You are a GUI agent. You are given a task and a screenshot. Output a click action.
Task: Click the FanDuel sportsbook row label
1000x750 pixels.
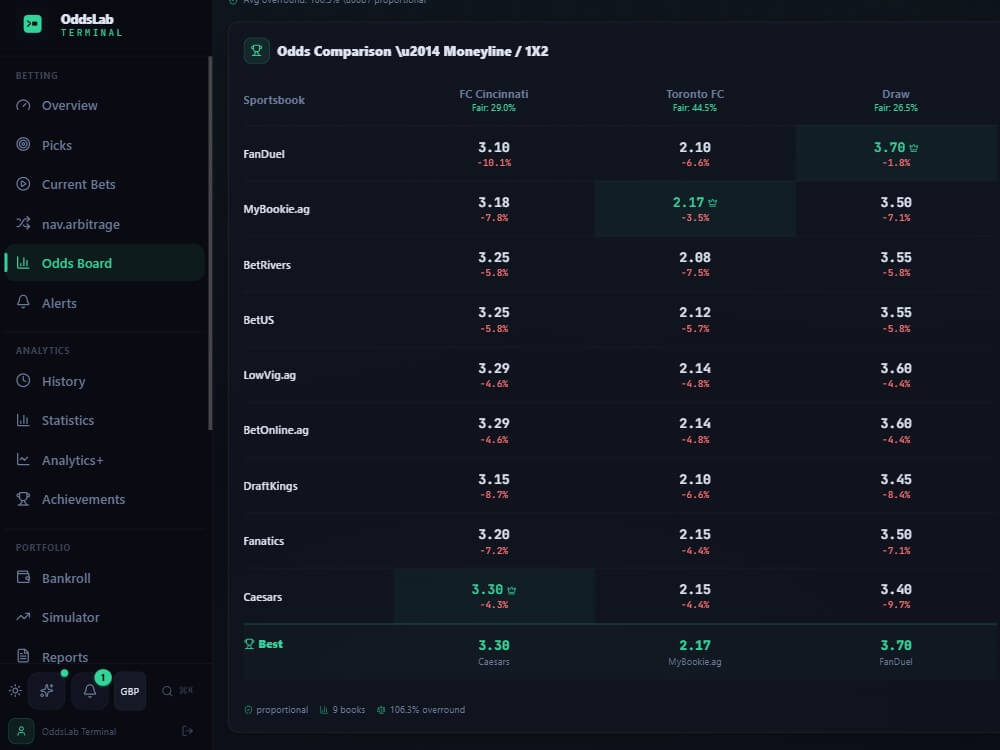(263, 154)
